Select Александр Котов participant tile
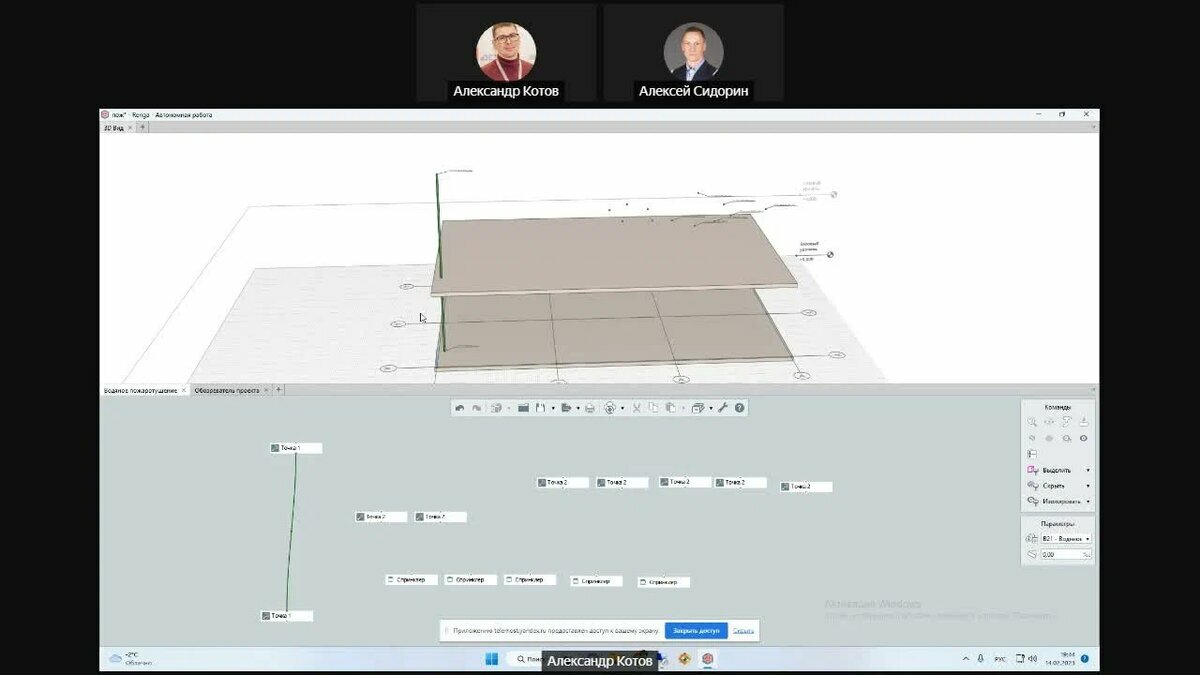This screenshot has width=1200, height=675. point(506,53)
